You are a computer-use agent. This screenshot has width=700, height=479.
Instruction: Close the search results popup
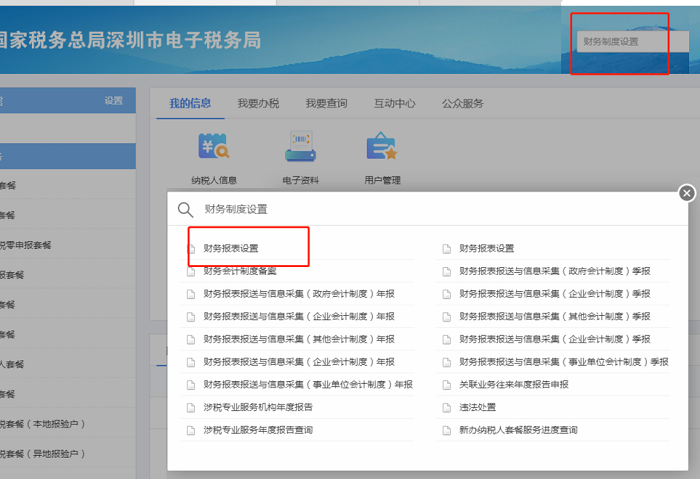(686, 193)
